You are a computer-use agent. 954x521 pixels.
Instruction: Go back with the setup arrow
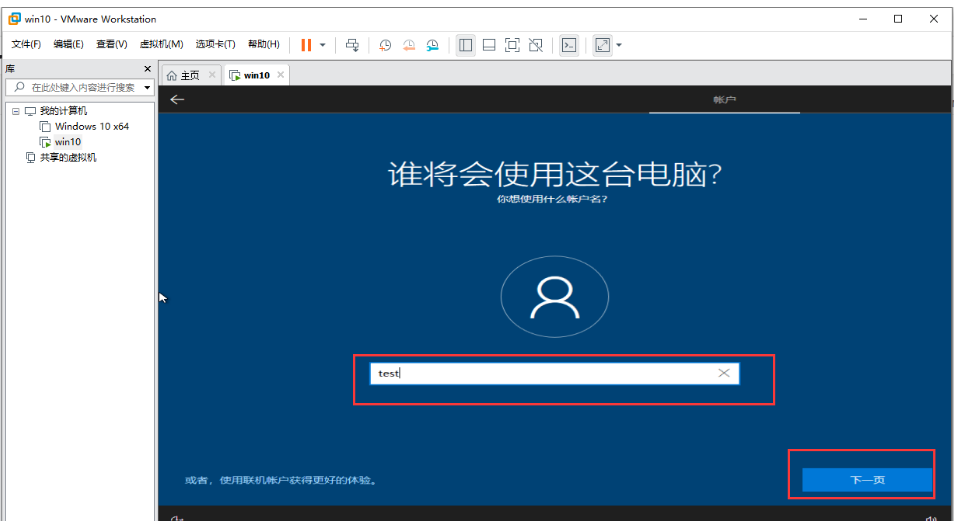pos(177,99)
